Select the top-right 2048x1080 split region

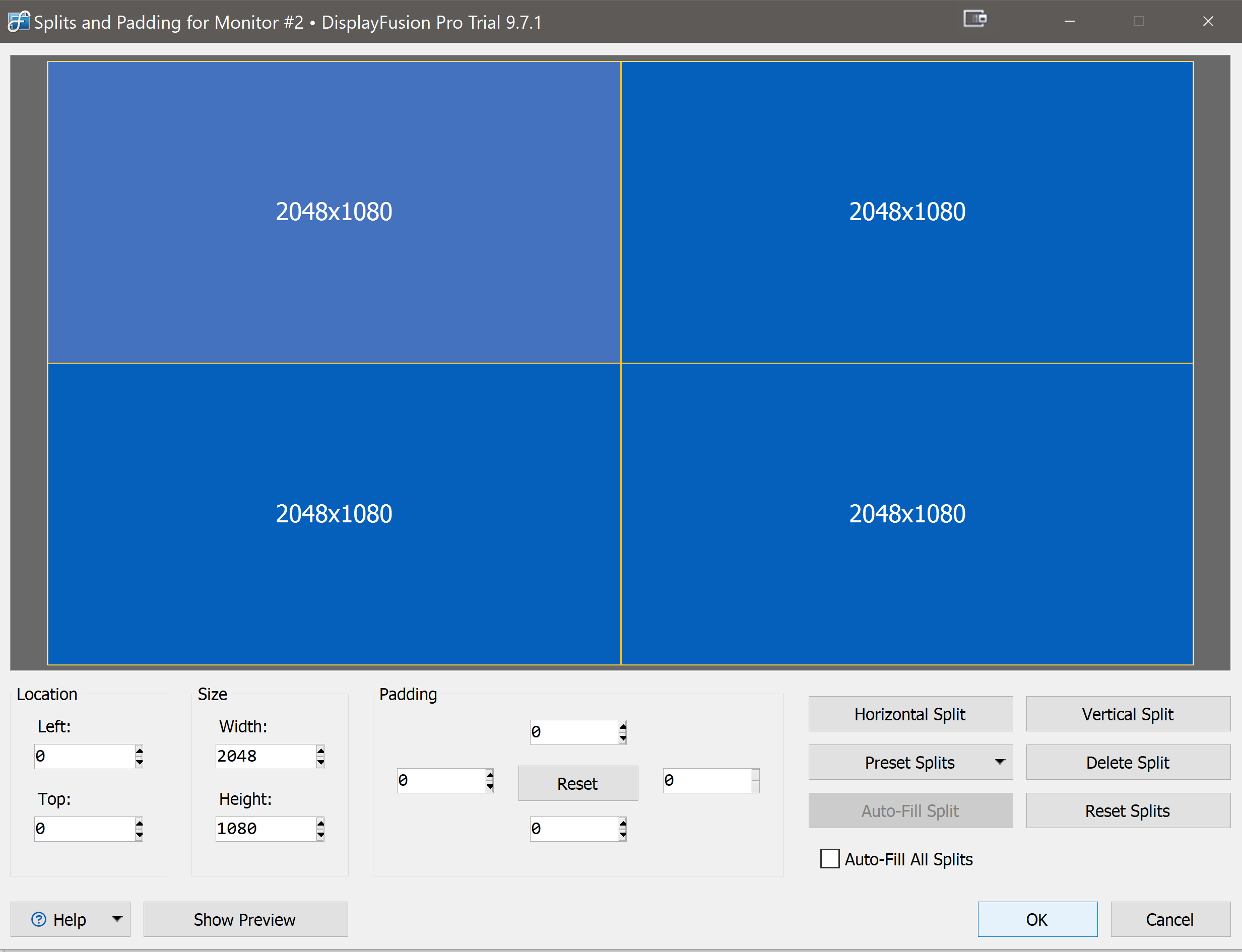[907, 212]
